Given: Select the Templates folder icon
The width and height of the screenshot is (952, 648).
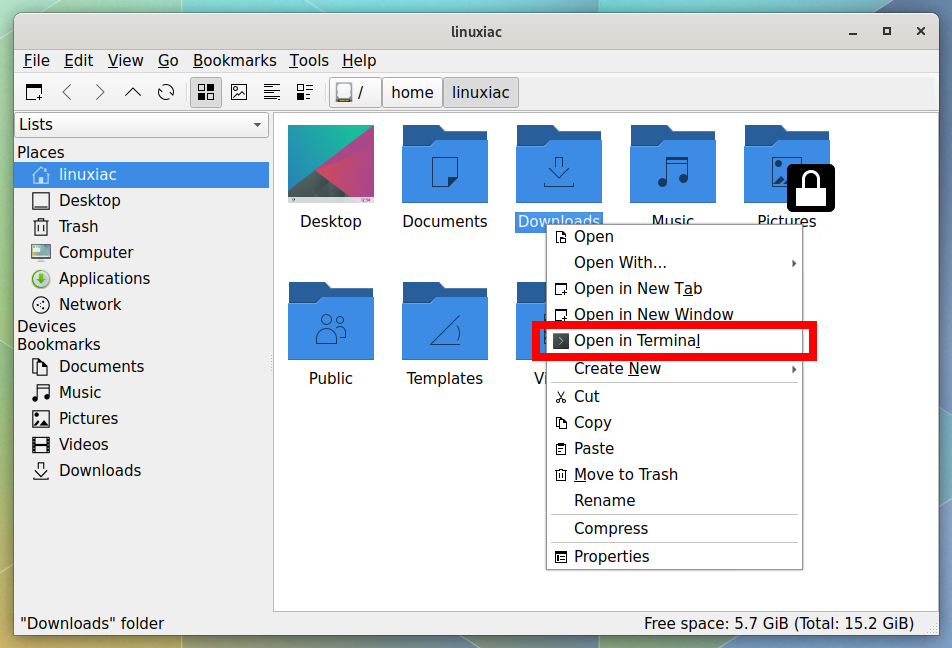Looking at the screenshot, I should click(x=445, y=321).
